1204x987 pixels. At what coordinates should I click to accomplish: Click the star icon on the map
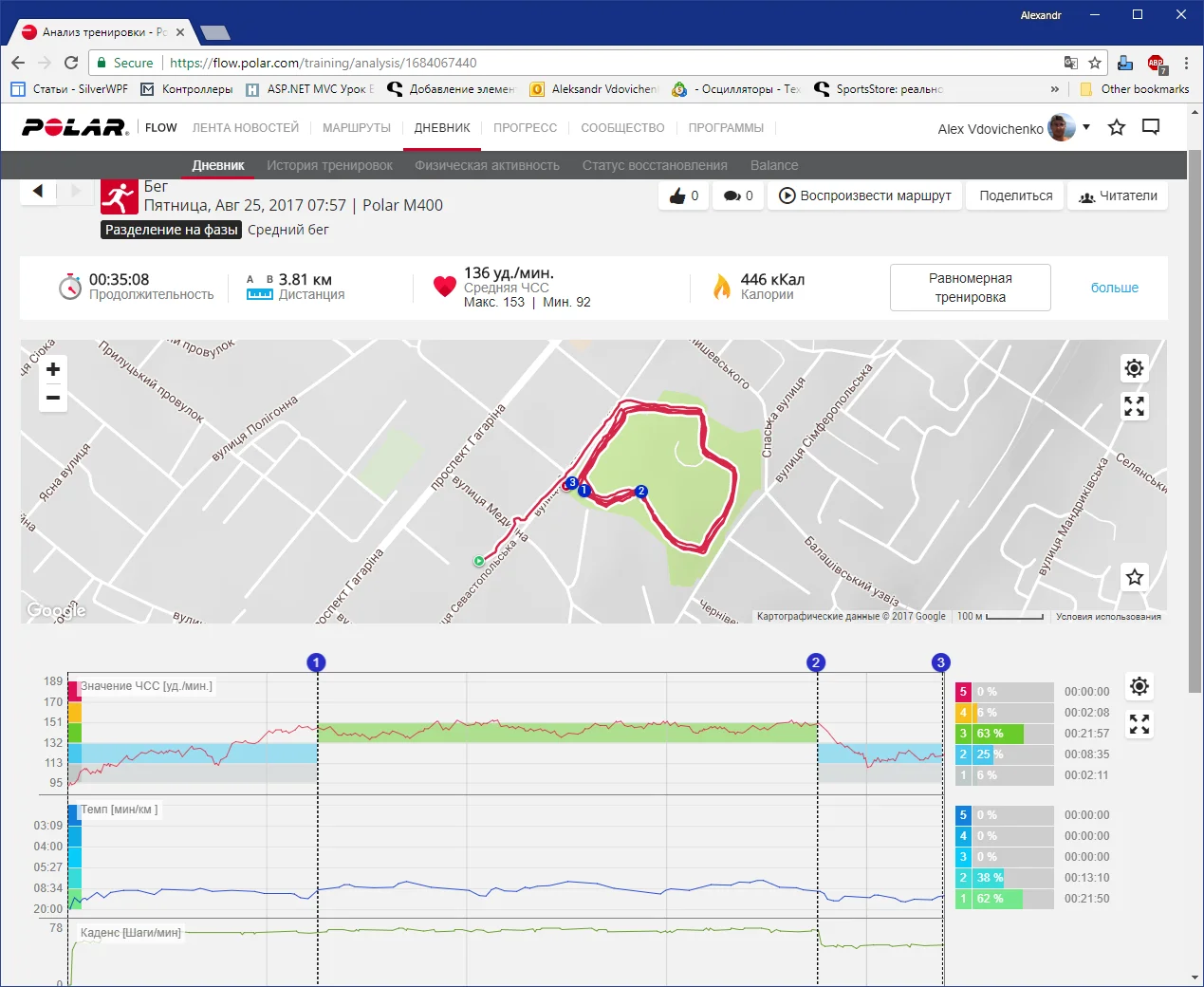1134,577
